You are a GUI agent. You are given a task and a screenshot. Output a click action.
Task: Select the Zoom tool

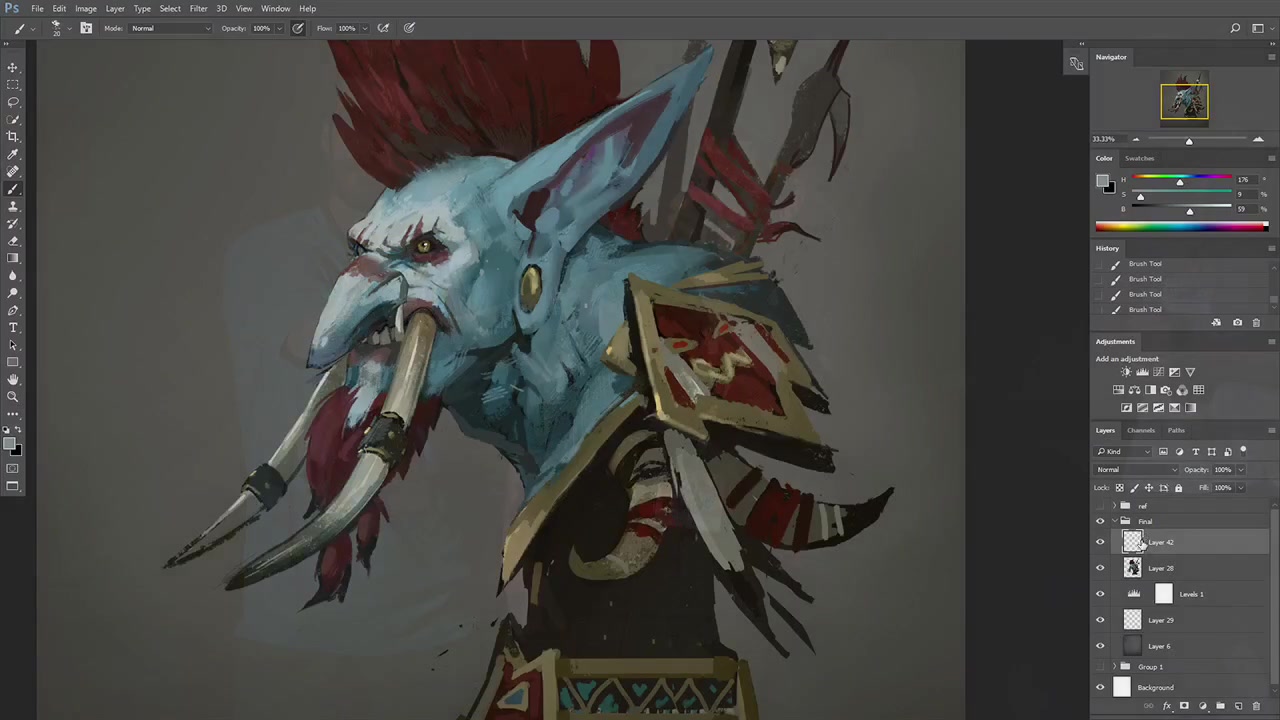click(13, 397)
